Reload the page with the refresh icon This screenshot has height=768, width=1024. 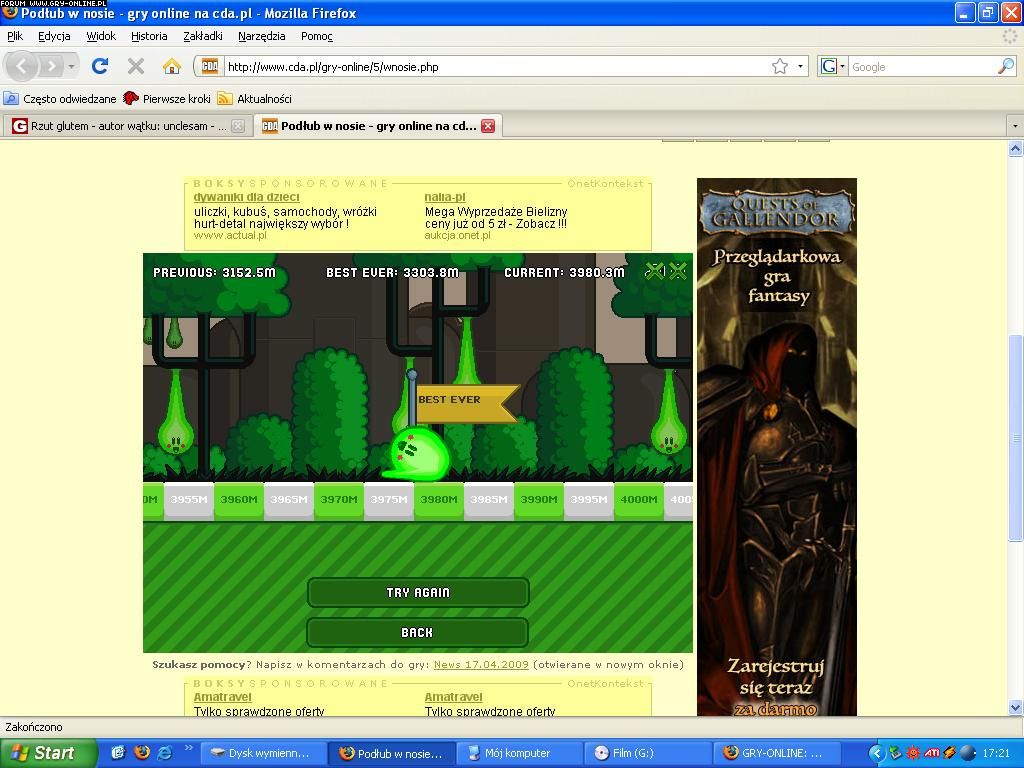coord(100,66)
